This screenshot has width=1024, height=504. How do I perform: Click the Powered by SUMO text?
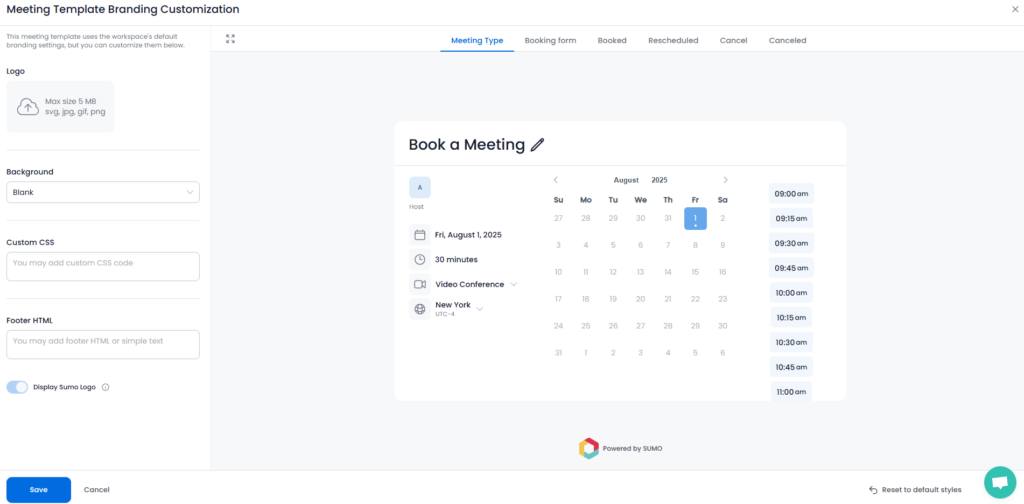click(x=632, y=449)
